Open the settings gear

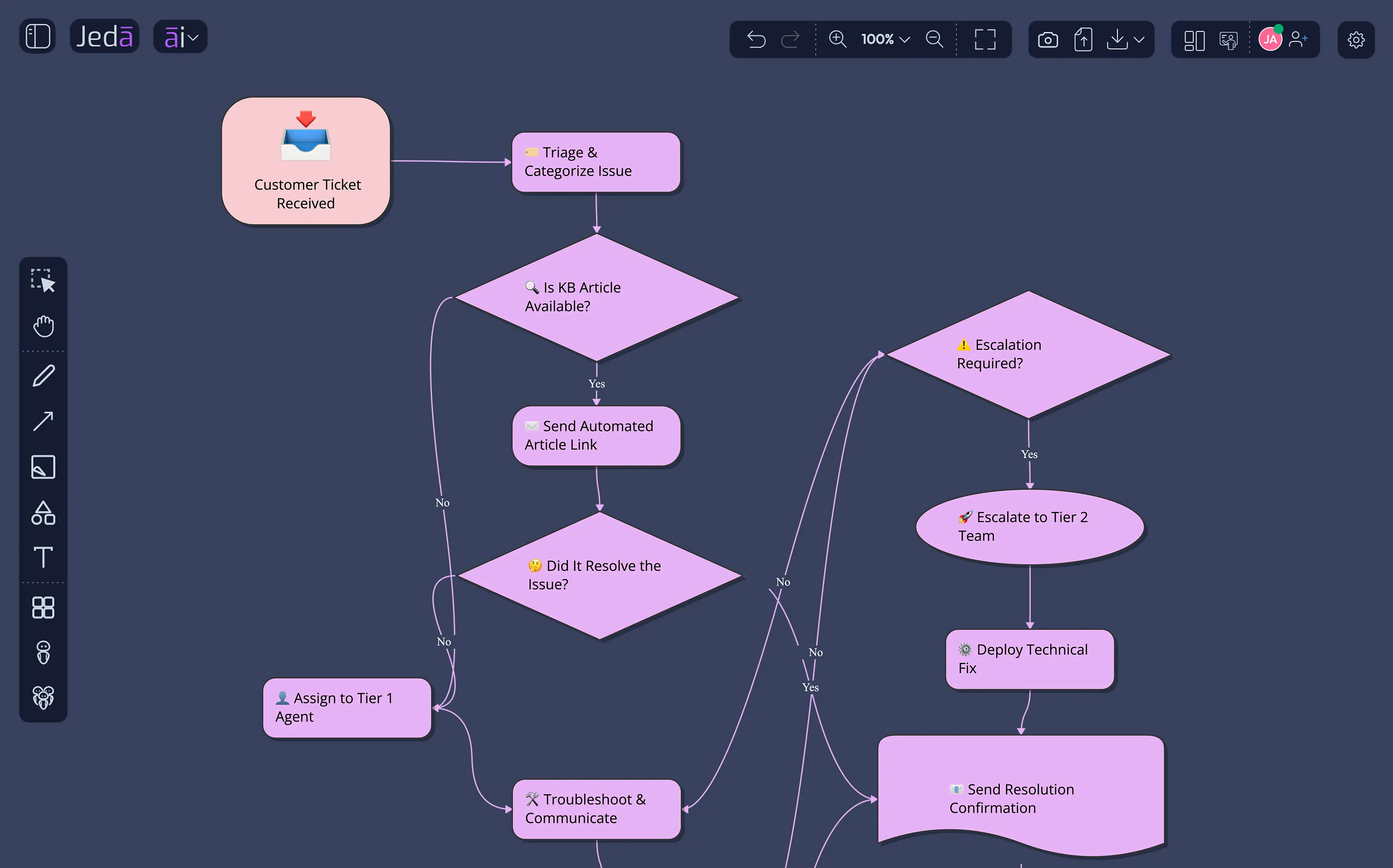coord(1356,40)
